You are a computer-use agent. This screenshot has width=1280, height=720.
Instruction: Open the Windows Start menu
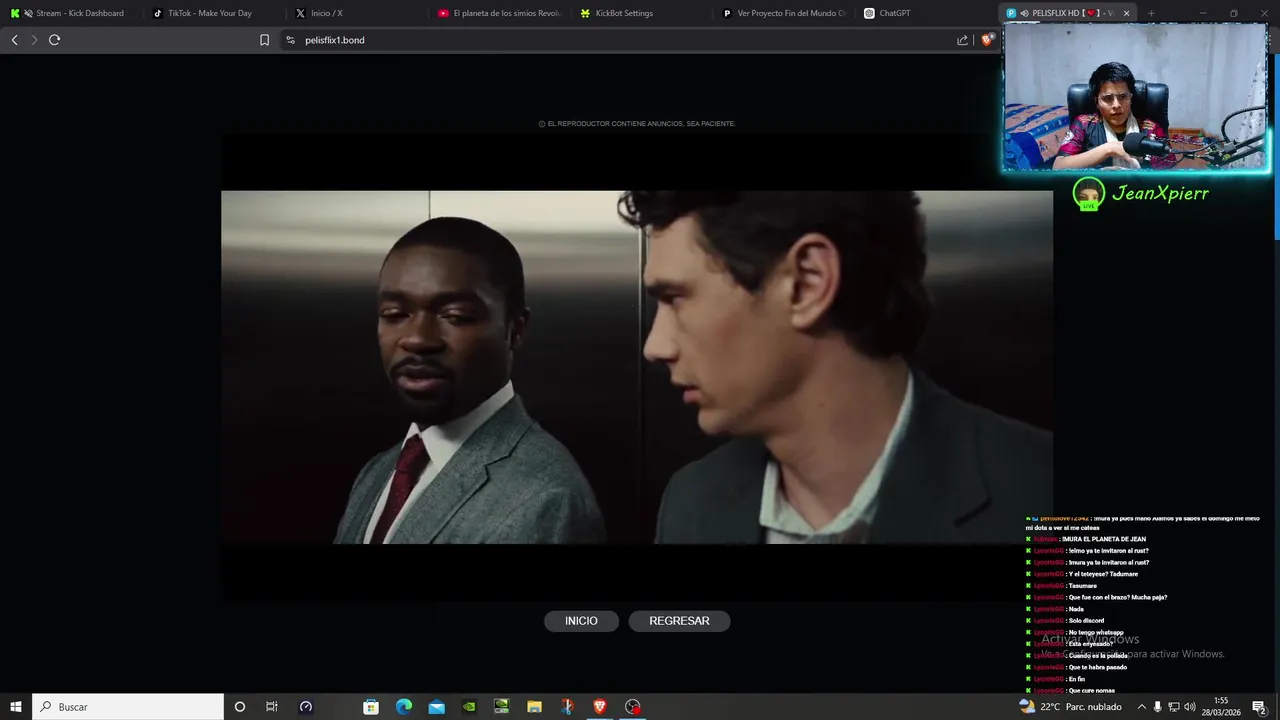(x=16, y=707)
